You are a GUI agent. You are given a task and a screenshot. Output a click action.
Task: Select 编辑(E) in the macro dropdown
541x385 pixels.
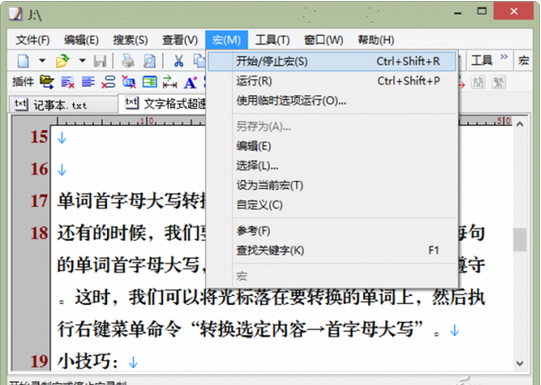tap(332, 146)
